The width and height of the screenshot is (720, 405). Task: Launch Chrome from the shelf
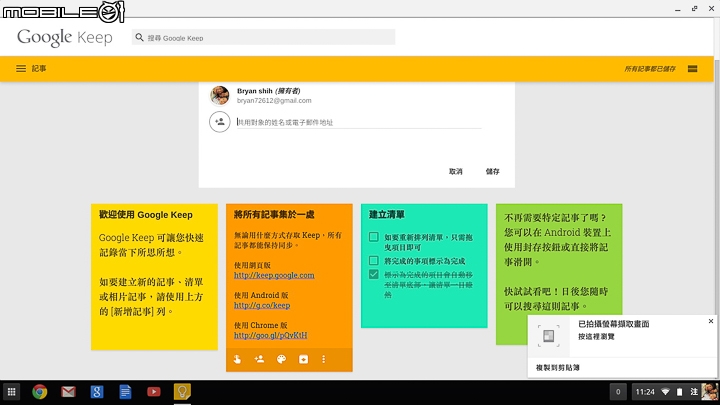(x=39, y=392)
